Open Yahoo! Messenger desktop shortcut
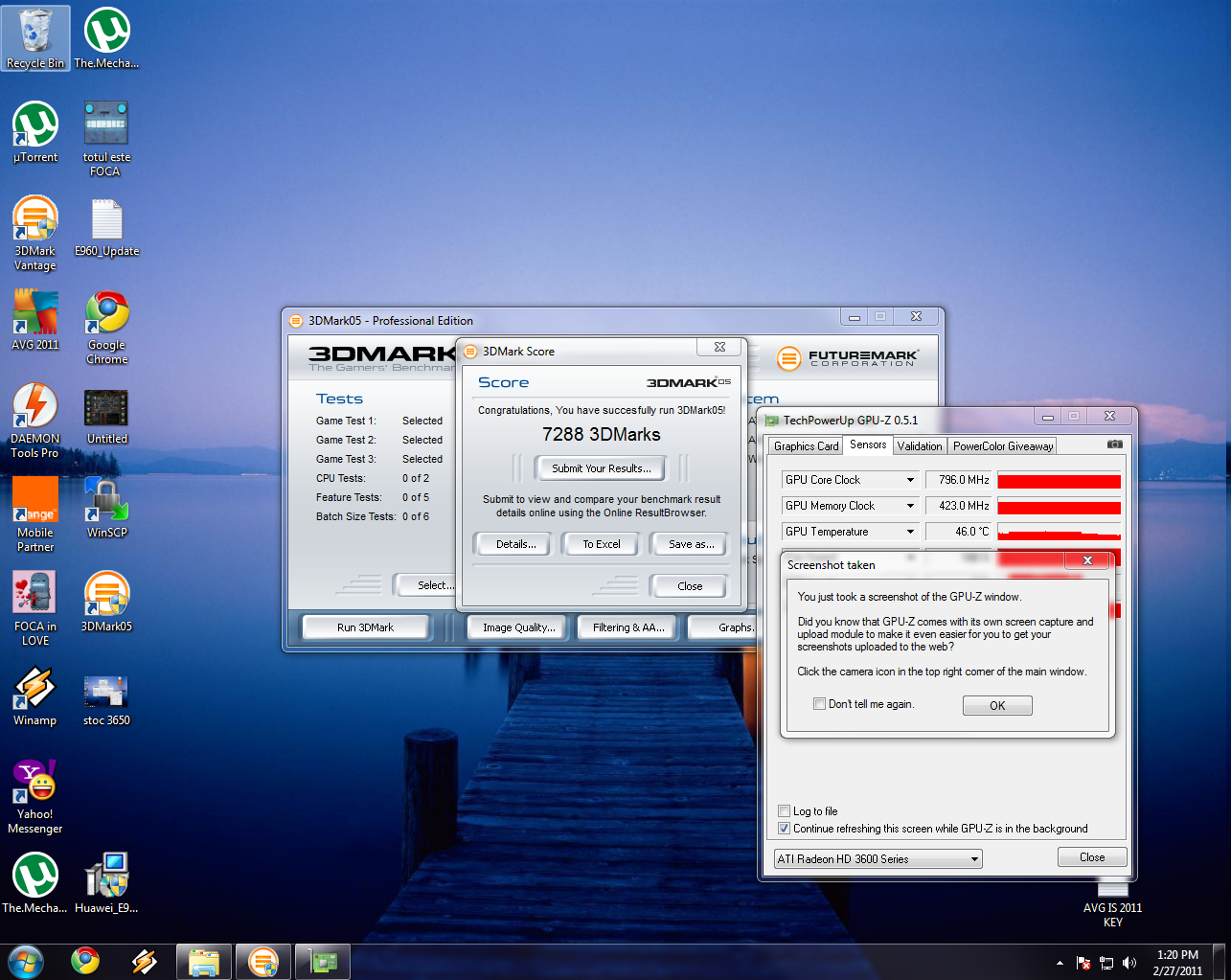This screenshot has width=1231, height=980. [x=35, y=796]
